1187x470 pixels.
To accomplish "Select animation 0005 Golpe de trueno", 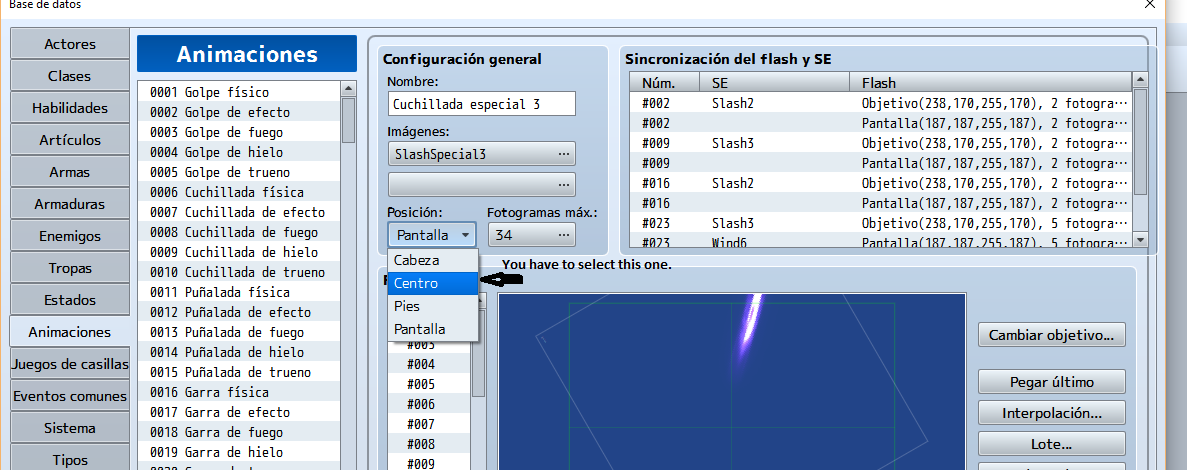I will 239,173.
